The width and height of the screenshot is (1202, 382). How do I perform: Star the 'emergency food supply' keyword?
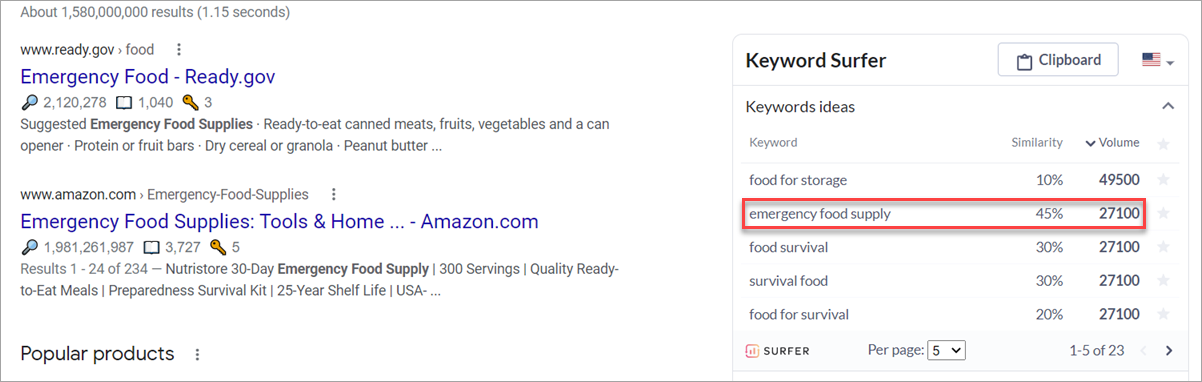tap(1163, 213)
